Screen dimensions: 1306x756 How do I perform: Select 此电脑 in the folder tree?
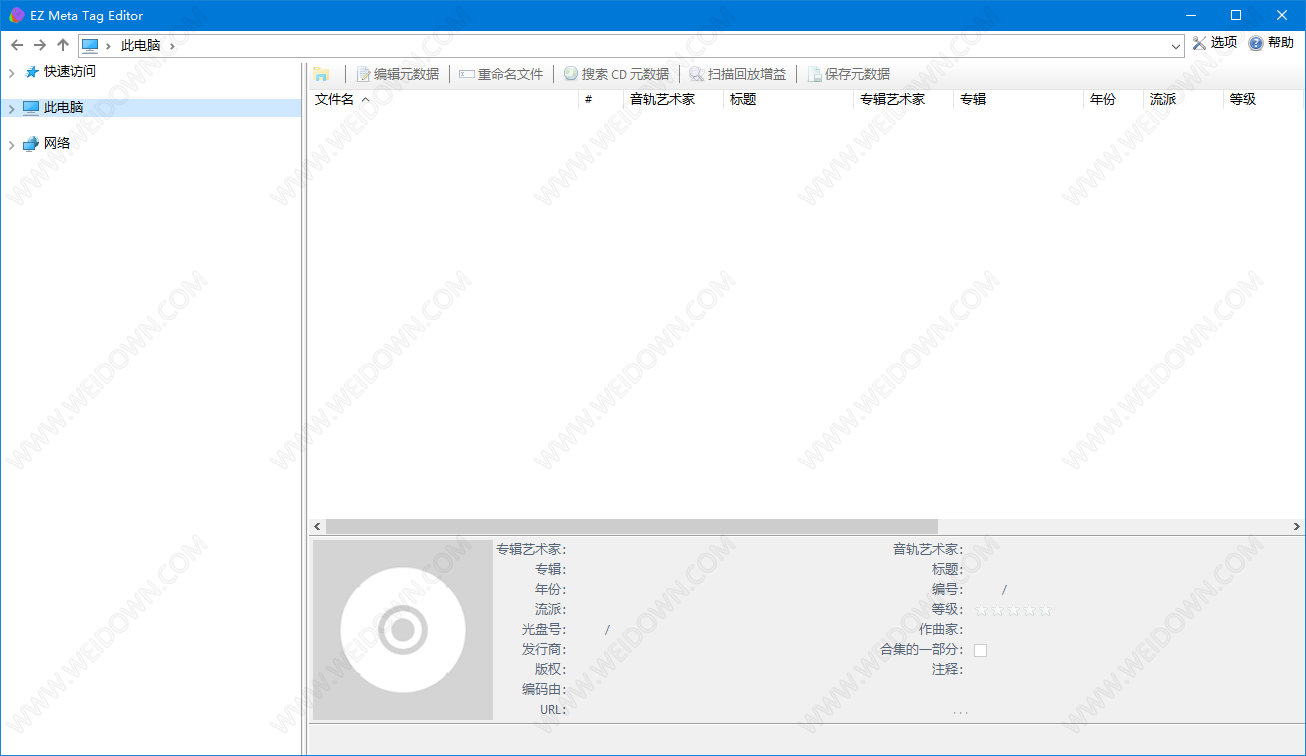[63, 108]
